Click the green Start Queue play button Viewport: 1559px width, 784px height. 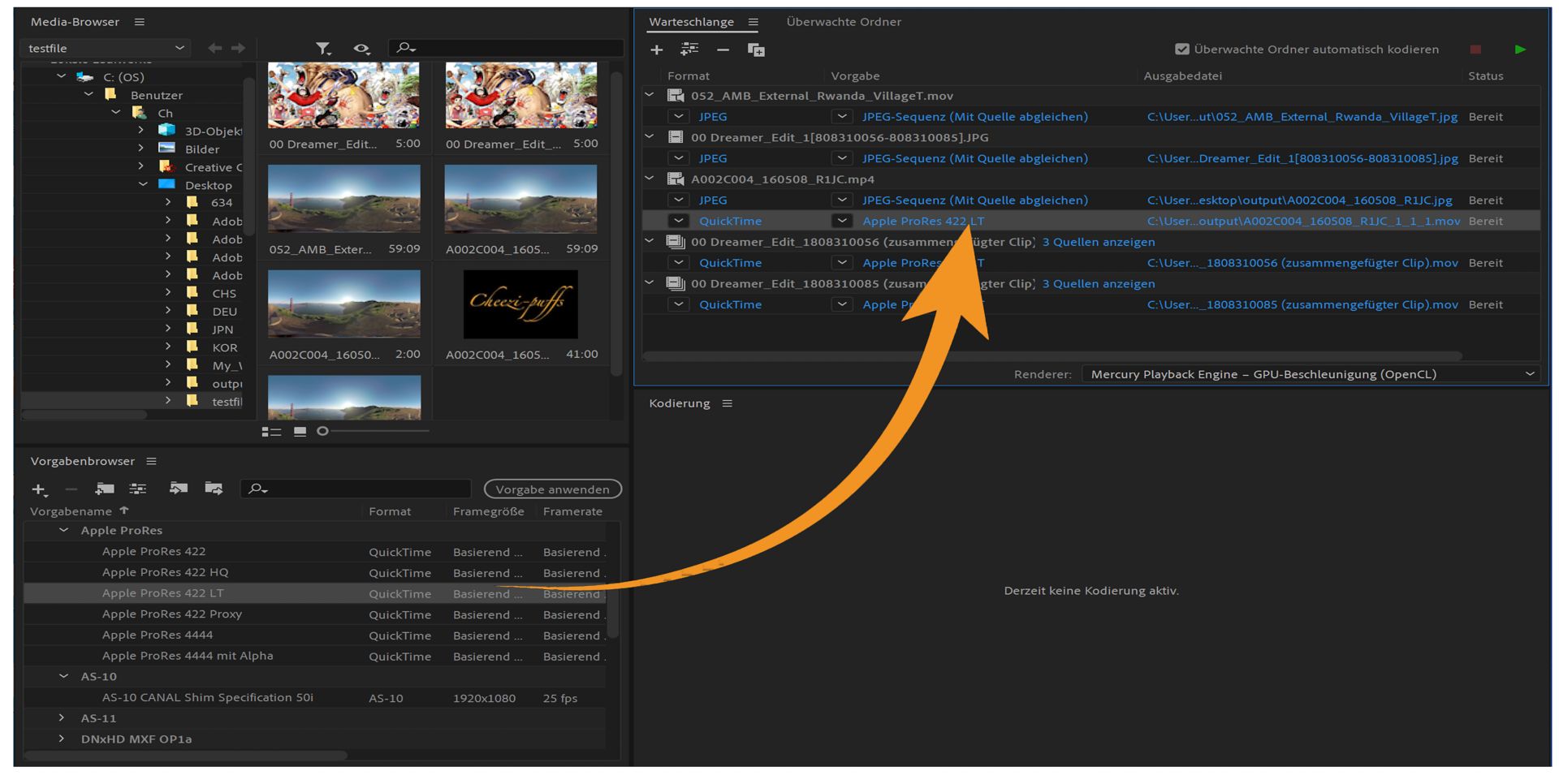1520,50
